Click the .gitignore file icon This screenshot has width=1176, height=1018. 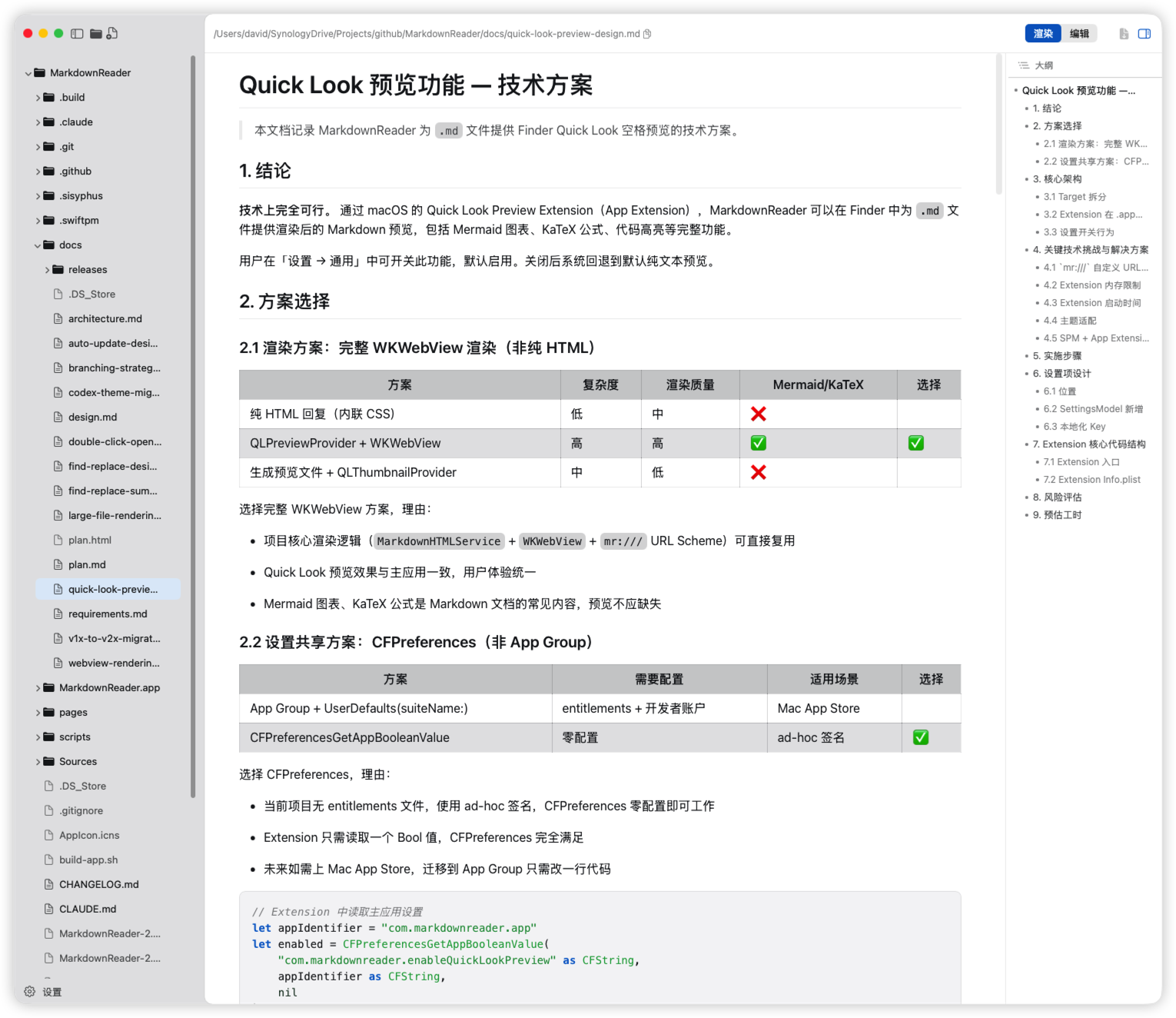coord(49,810)
